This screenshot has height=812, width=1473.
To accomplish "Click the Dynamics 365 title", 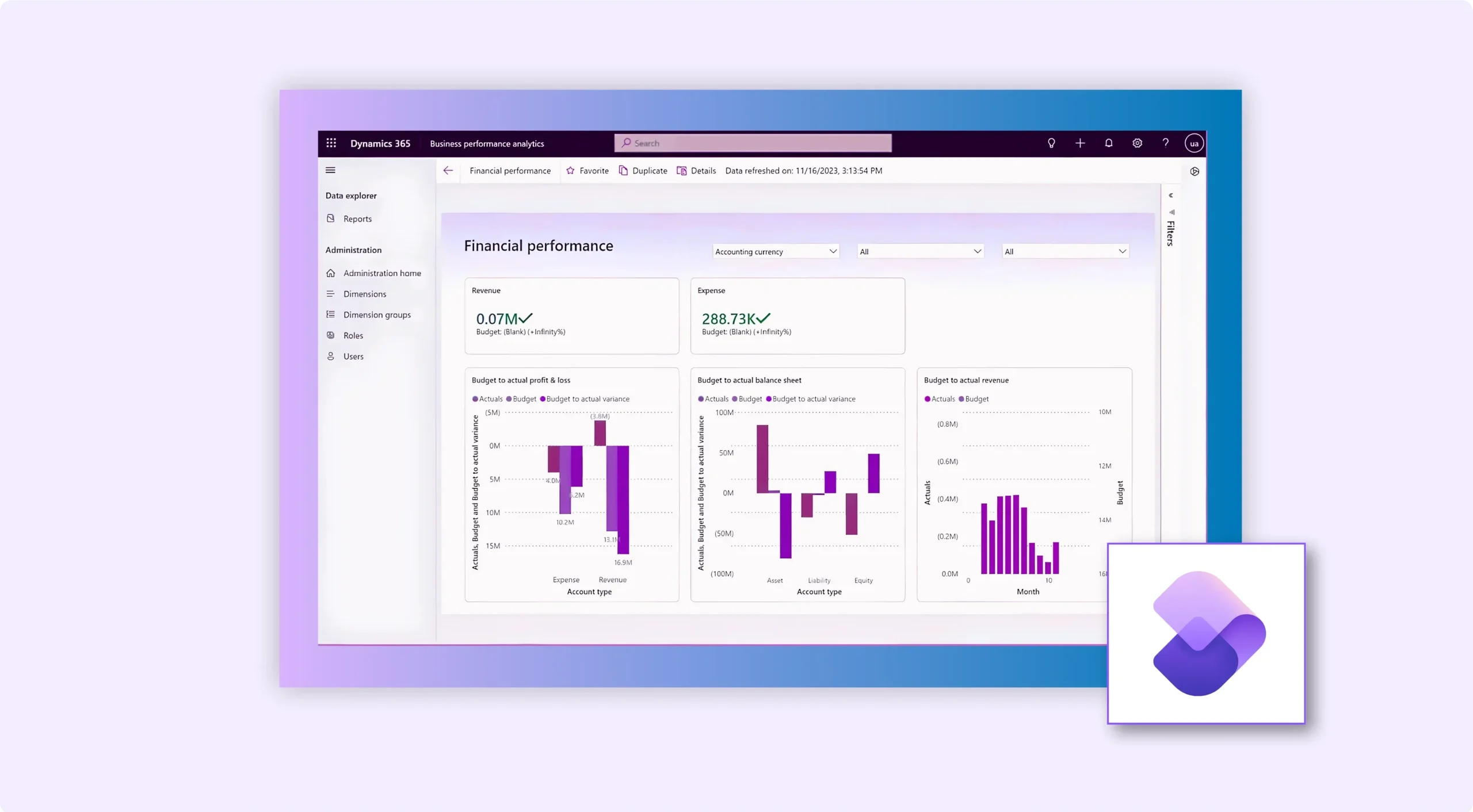I will click(x=380, y=143).
